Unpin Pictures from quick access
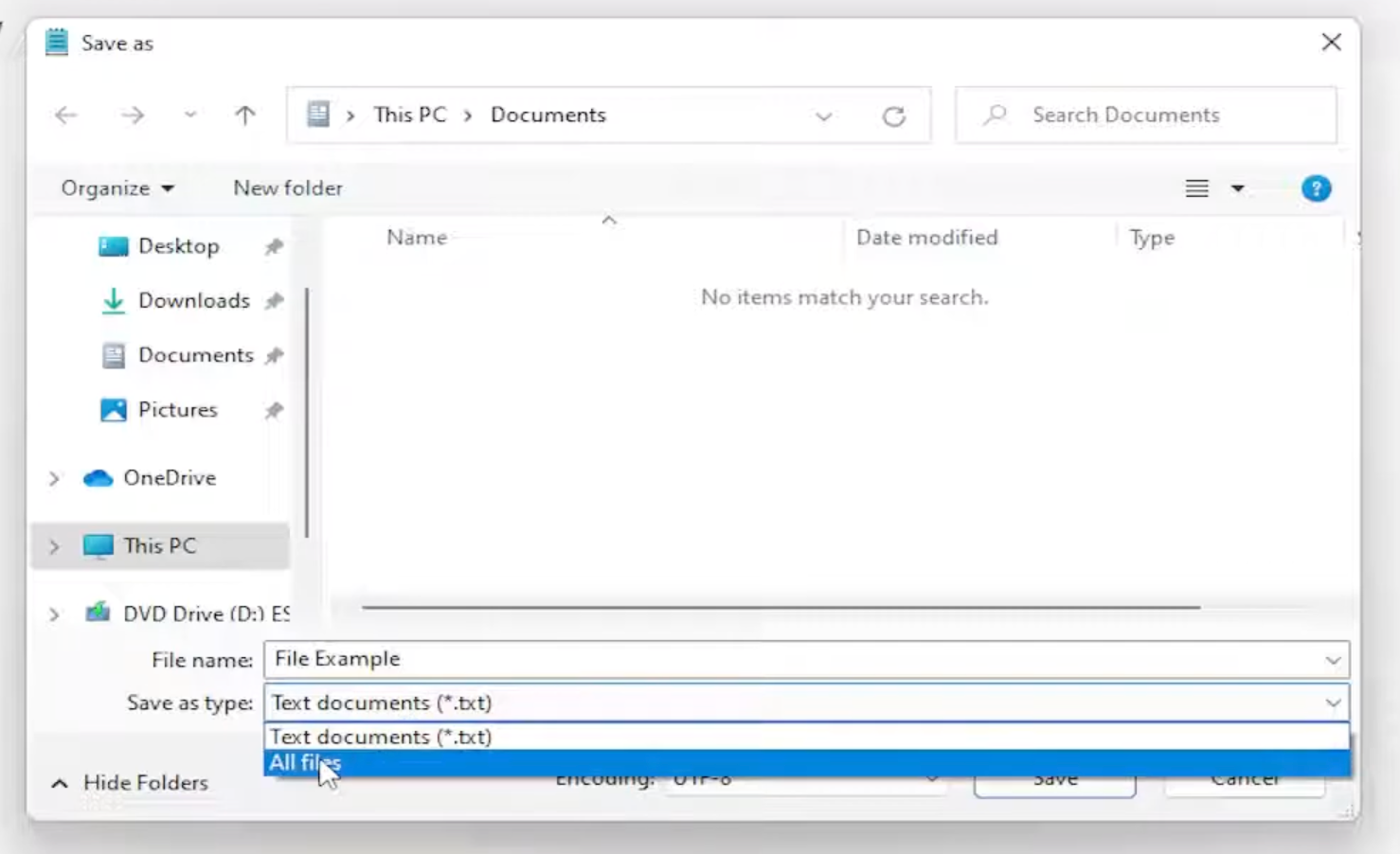Screen dimensions: 1400x854 [x=274, y=409]
